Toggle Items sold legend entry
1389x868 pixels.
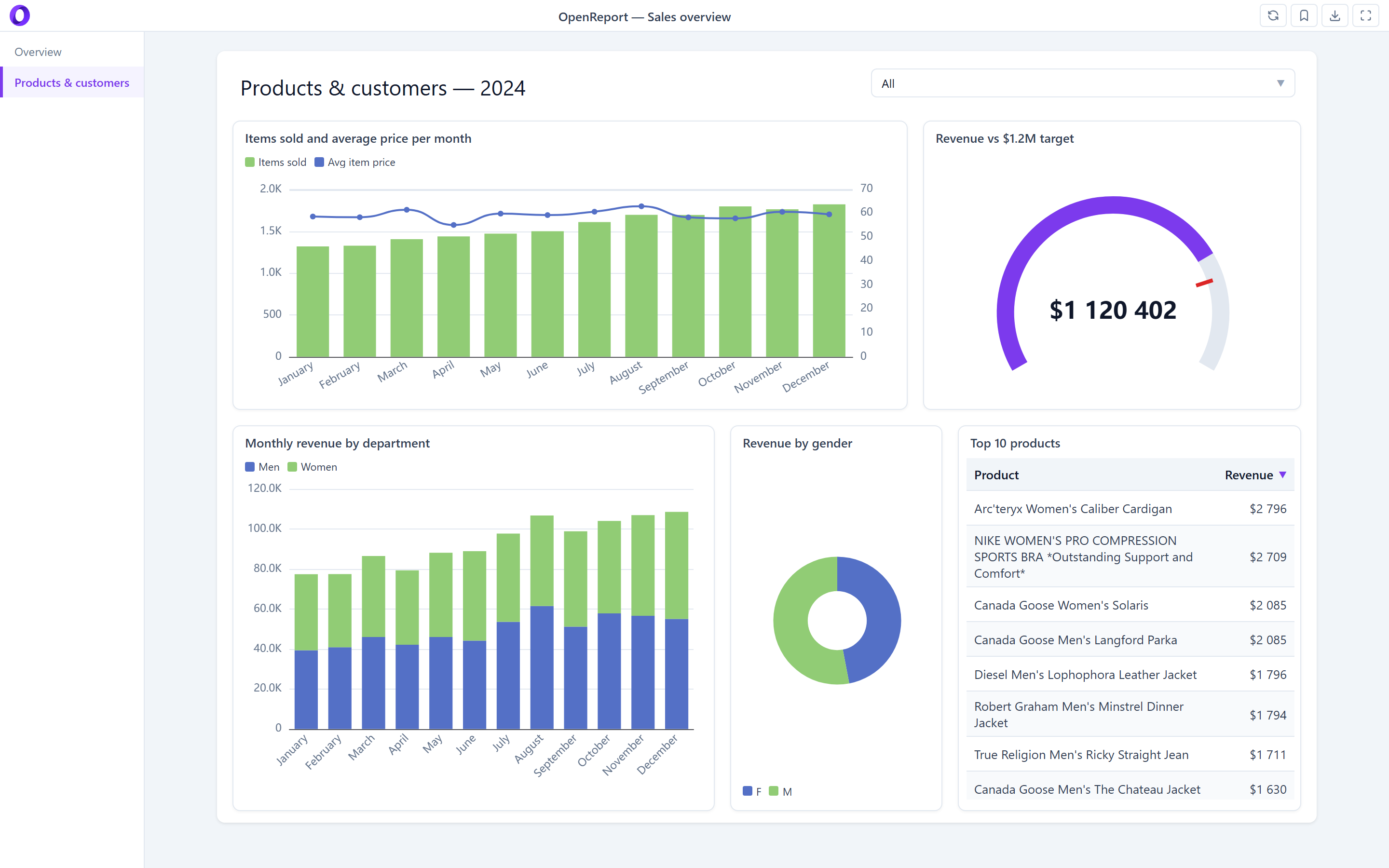[x=275, y=163]
